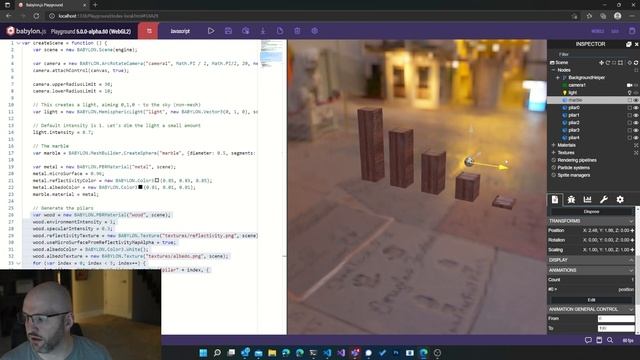Hide the pilar3 mesh with its eye icon
640x360 pixels.
click(636, 130)
